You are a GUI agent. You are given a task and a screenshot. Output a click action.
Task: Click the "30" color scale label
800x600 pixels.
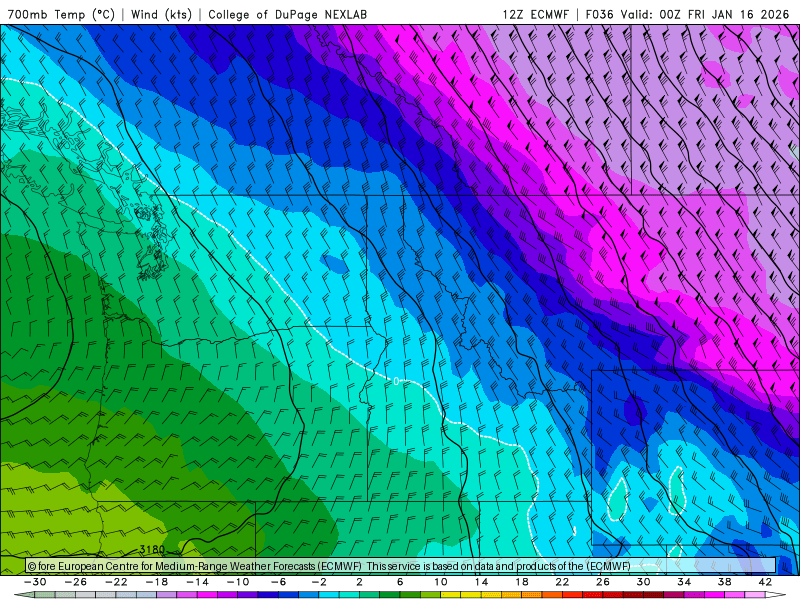click(643, 582)
